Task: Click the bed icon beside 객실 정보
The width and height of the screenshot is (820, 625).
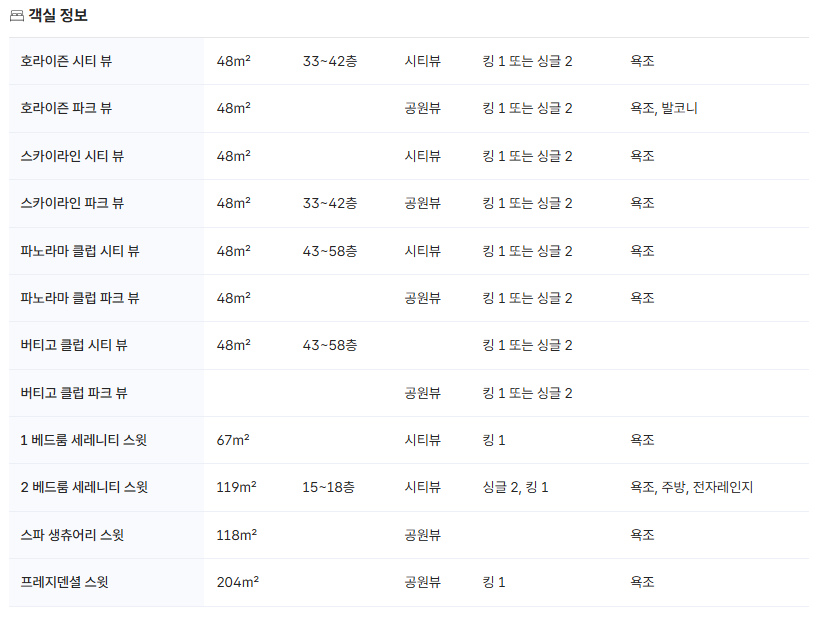Action: 17,16
